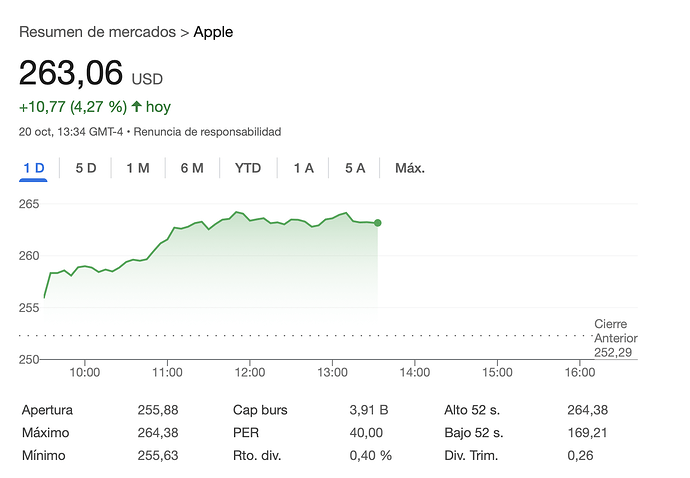Click the 16:00 marker on time axis

coord(580,373)
